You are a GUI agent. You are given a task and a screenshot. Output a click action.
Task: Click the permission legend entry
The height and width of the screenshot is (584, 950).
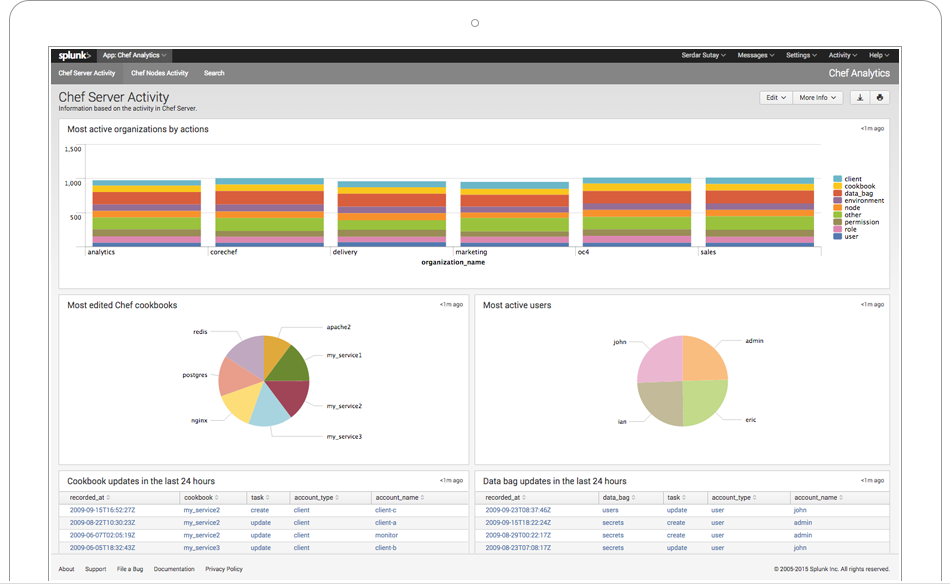856,222
